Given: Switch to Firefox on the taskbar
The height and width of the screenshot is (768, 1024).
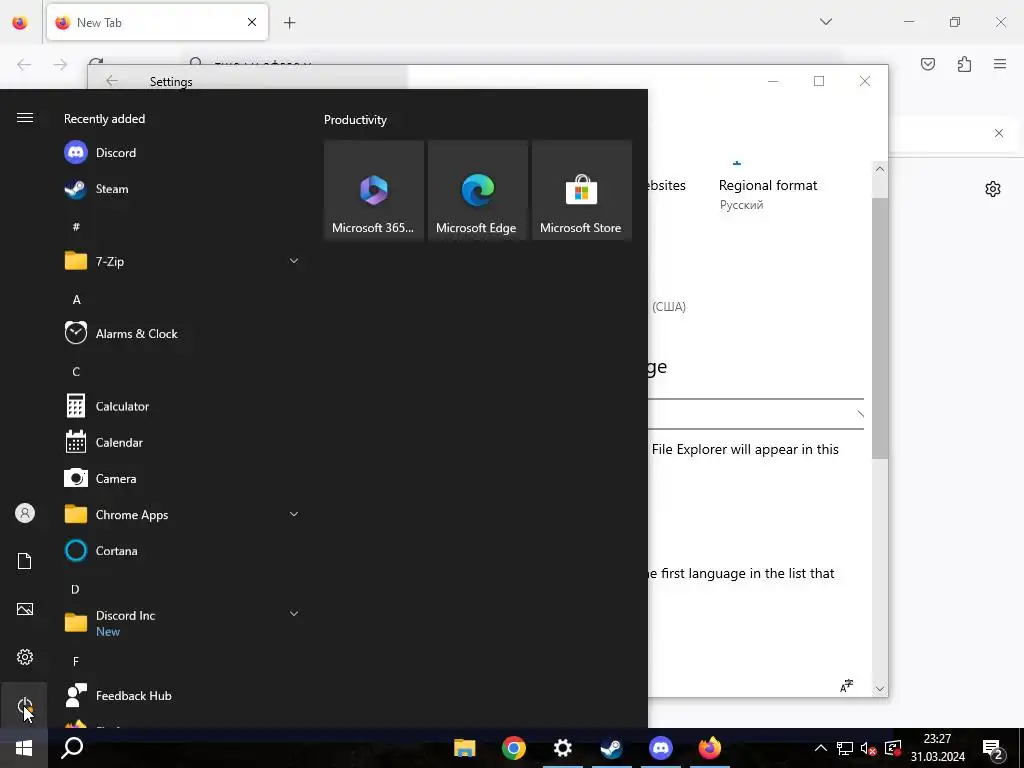Looking at the screenshot, I should [x=710, y=748].
